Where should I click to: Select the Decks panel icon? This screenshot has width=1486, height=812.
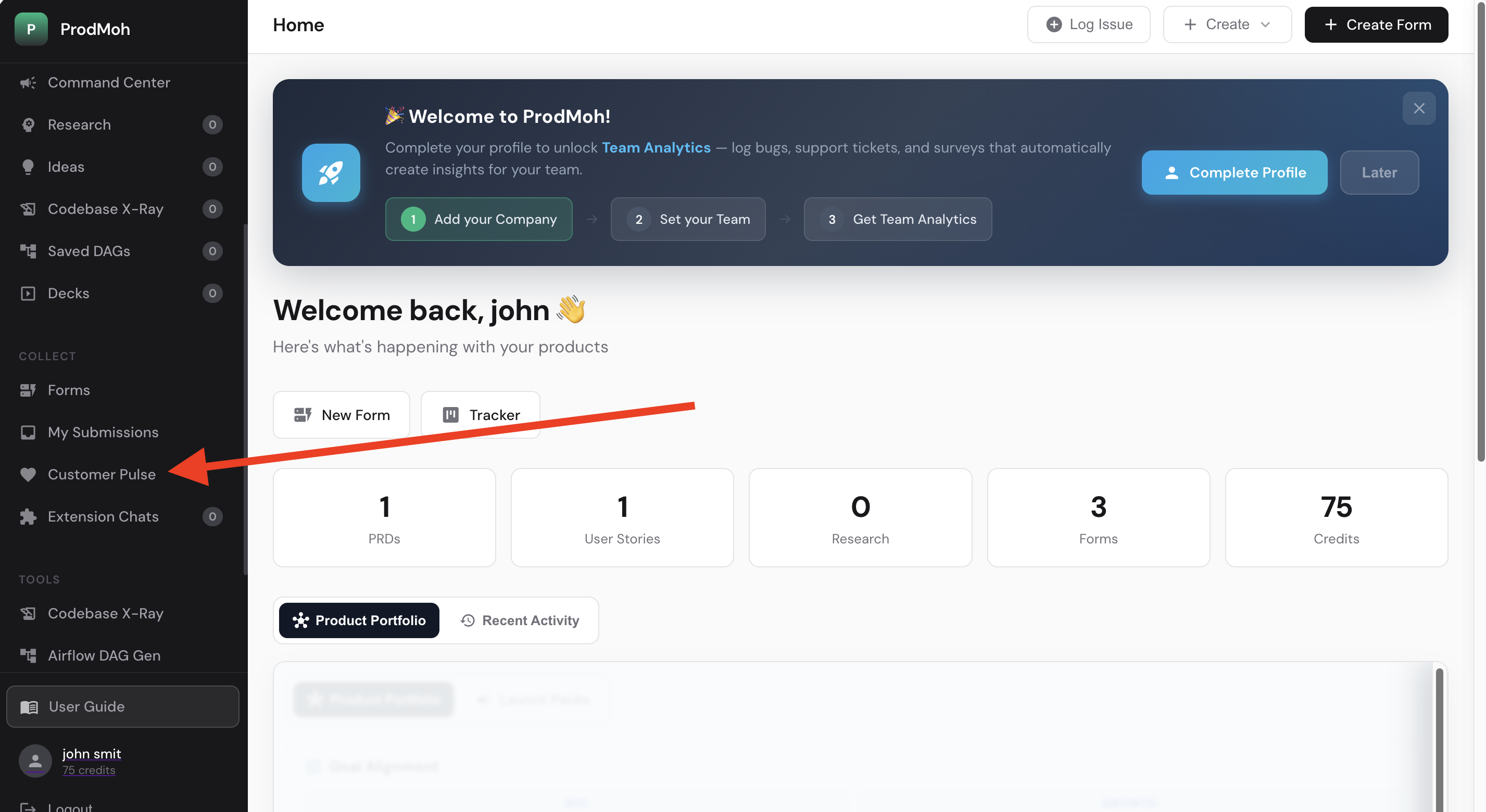28,293
